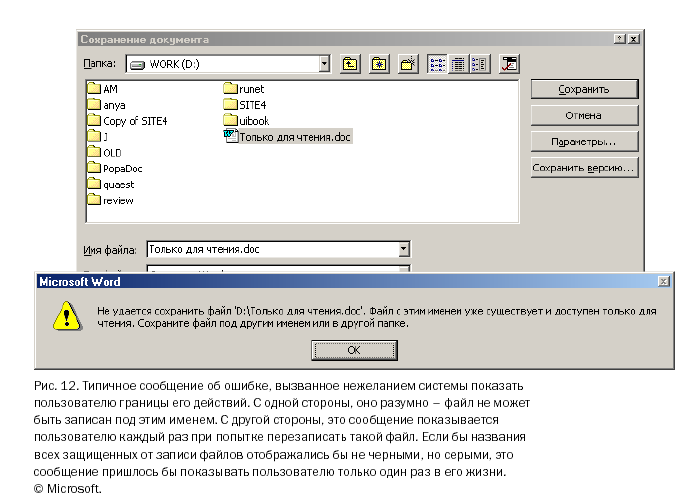
Task: Close the Microsoft Word message box
Action: tap(664, 282)
